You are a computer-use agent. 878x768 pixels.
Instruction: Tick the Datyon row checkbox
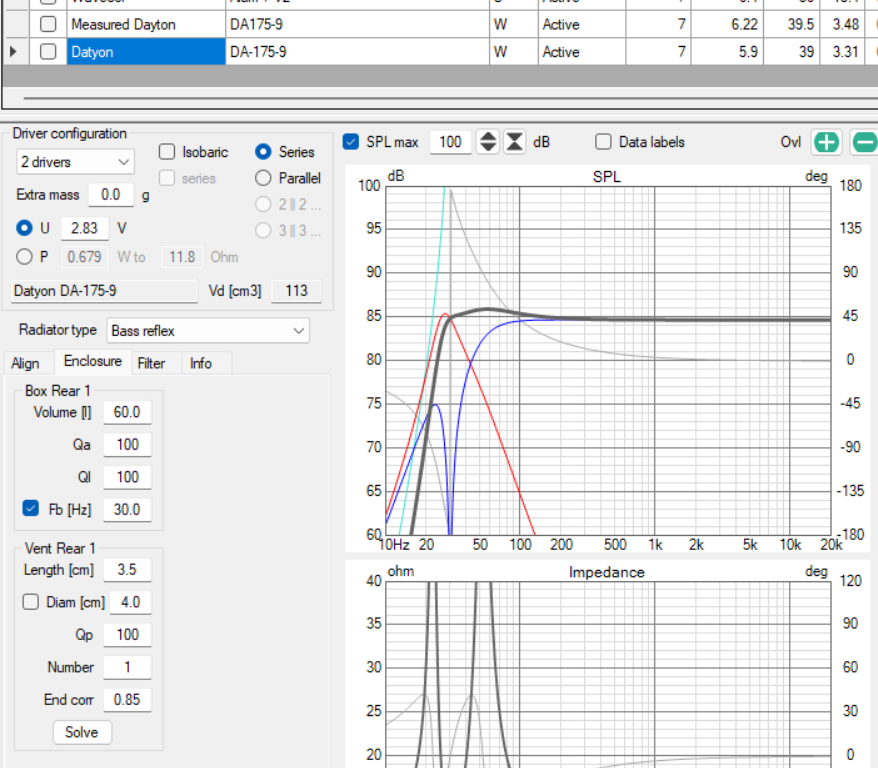coord(49,51)
